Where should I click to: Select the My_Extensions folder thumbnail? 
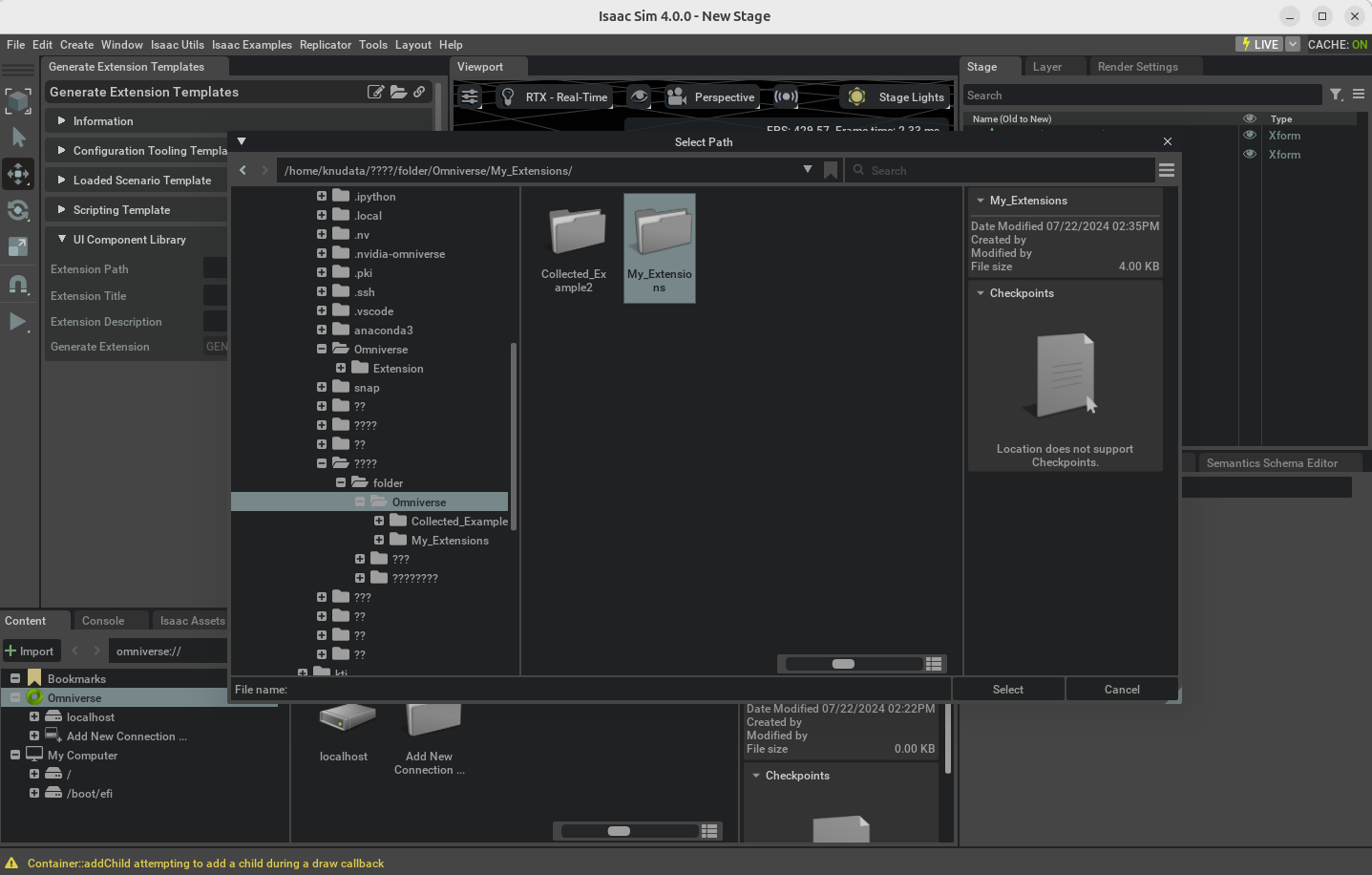pyautogui.click(x=660, y=248)
